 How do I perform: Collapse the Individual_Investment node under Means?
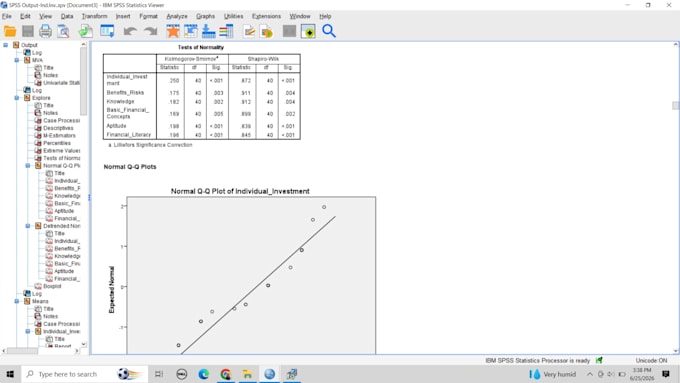point(28,331)
